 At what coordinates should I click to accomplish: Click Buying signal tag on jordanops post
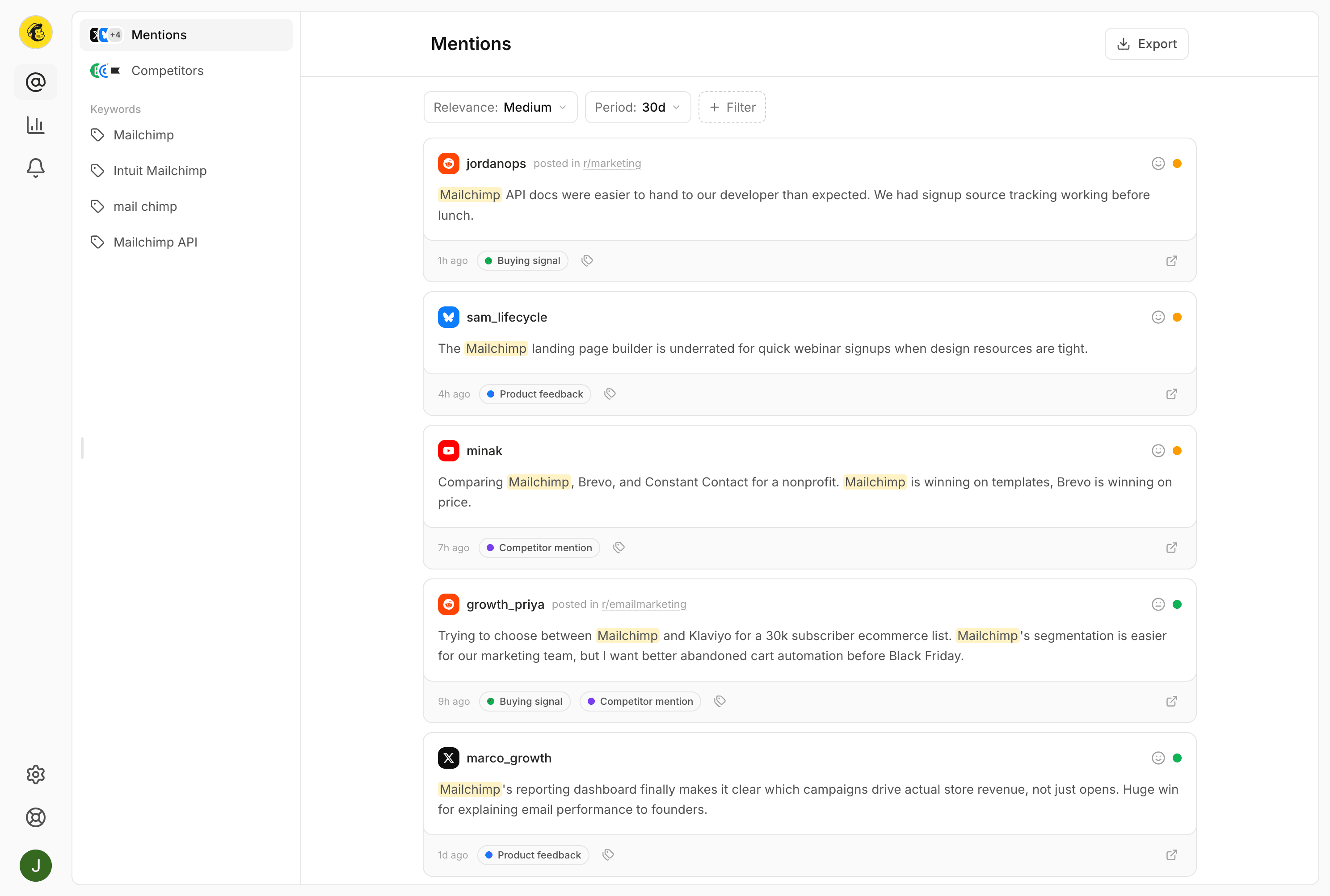pos(522,260)
